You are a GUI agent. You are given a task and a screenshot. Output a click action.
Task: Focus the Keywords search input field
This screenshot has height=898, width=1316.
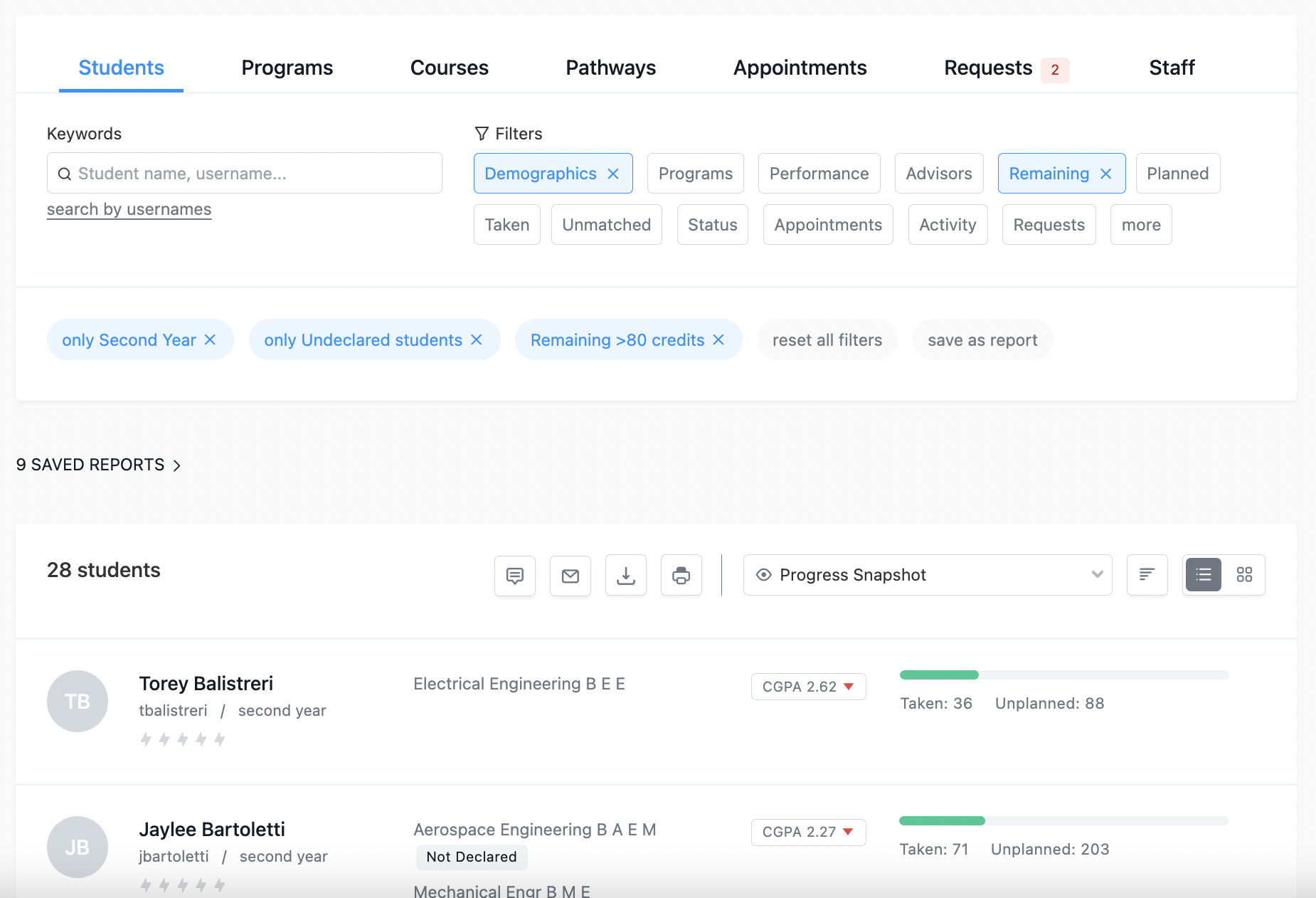[245, 174]
